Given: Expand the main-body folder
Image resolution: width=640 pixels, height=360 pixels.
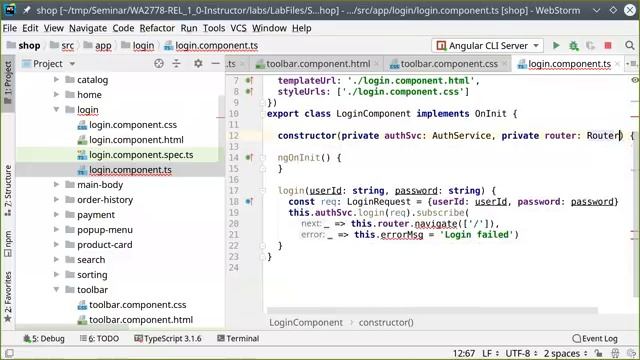Looking at the screenshot, I should point(56,184).
